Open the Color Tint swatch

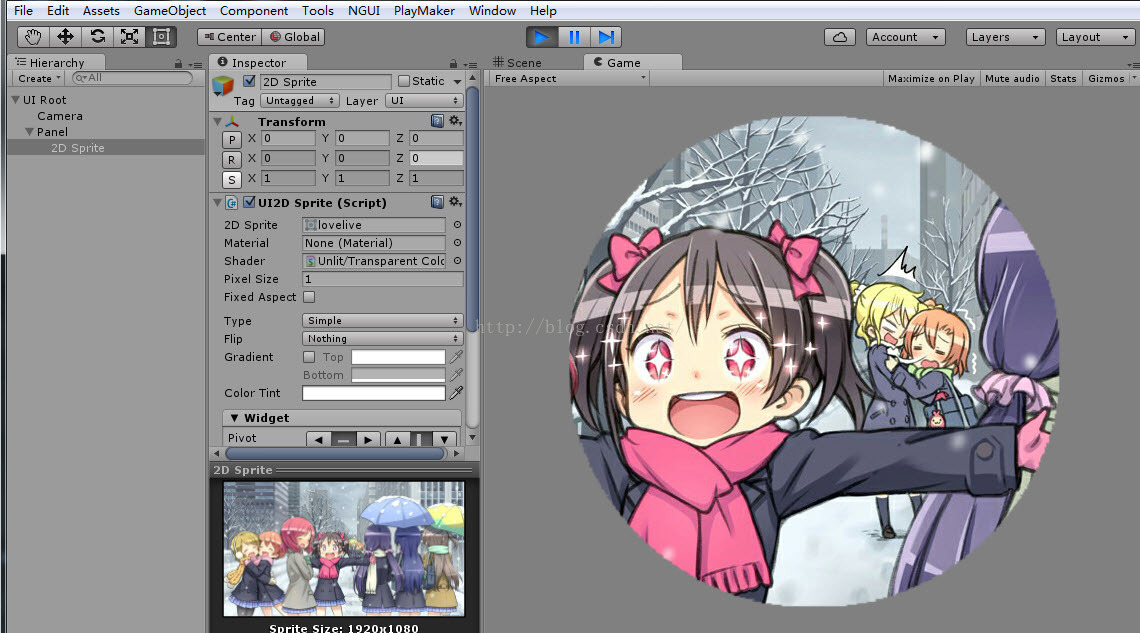374,393
